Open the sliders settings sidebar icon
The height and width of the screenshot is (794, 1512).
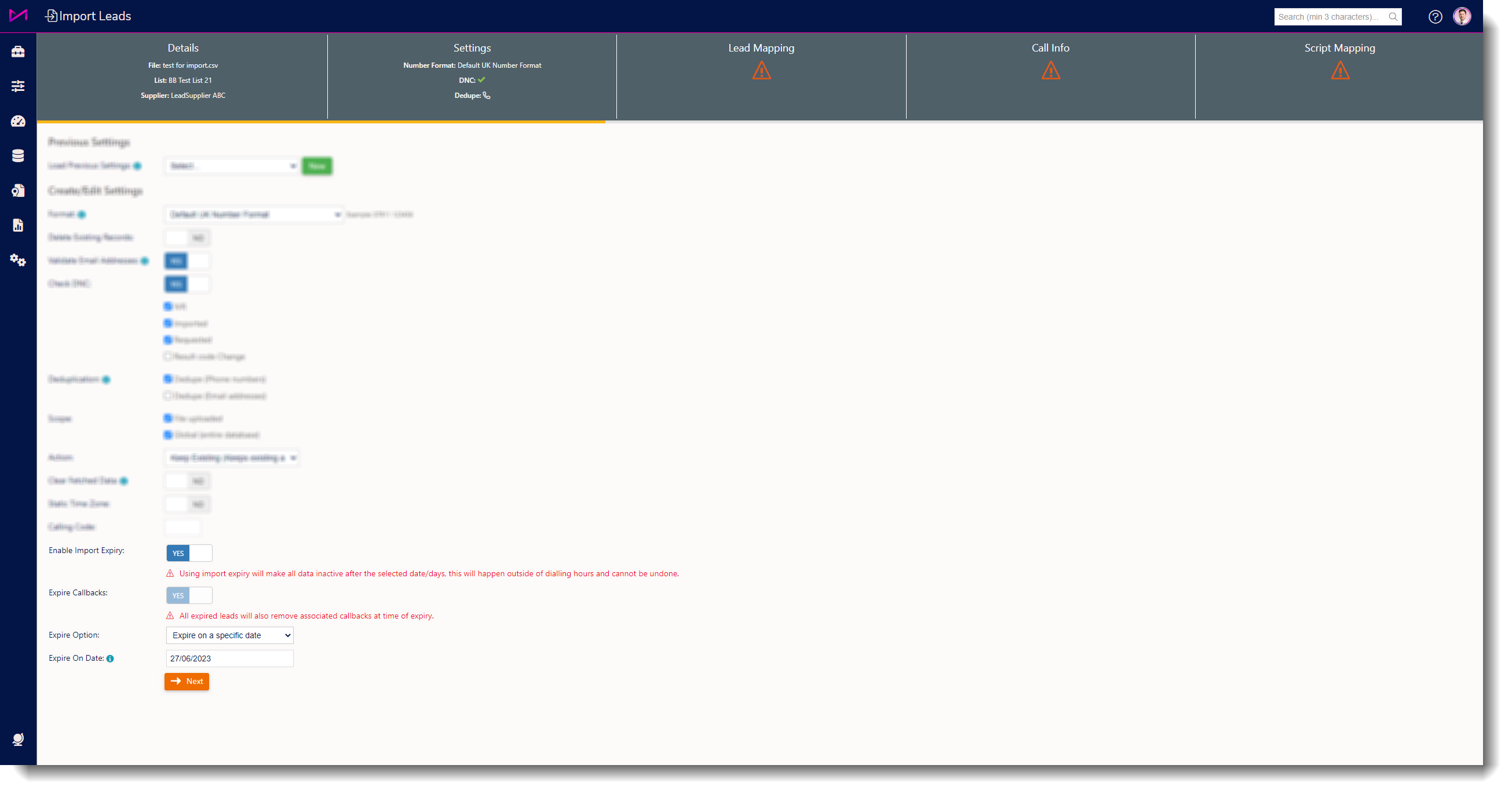(17, 86)
